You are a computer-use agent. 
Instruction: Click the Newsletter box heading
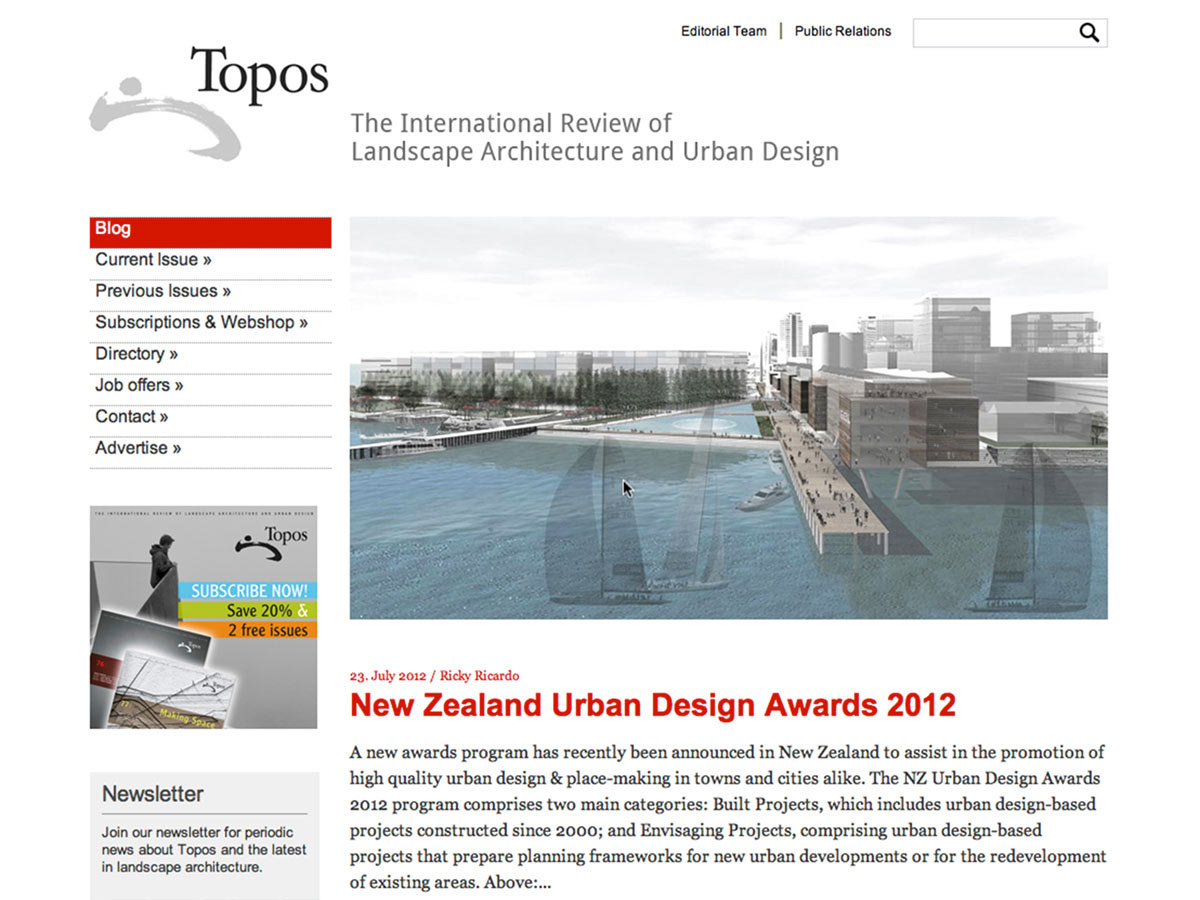tap(153, 794)
